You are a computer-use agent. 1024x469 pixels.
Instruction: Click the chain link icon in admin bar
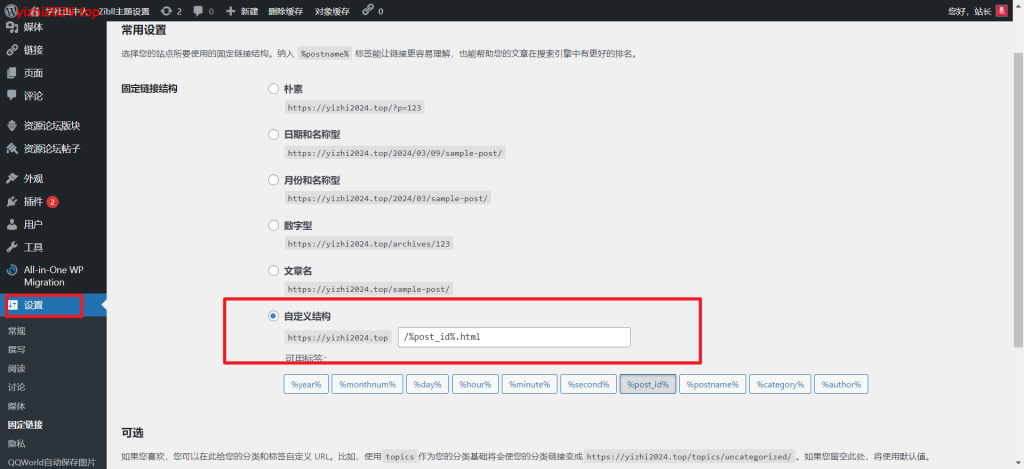[368, 10]
